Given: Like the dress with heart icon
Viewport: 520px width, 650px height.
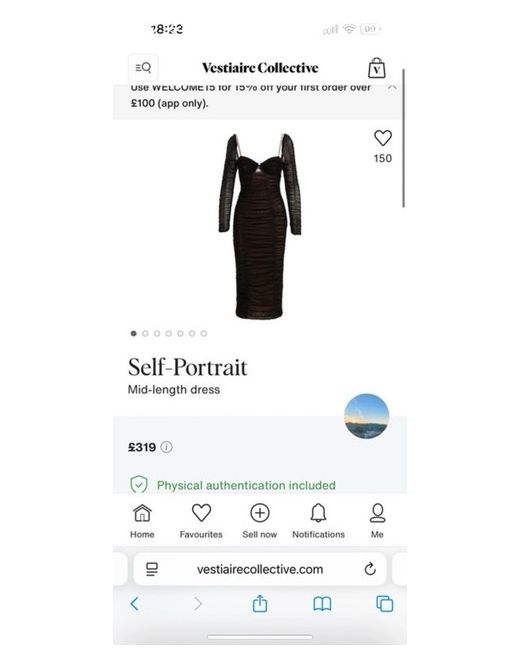Looking at the screenshot, I should [x=383, y=138].
